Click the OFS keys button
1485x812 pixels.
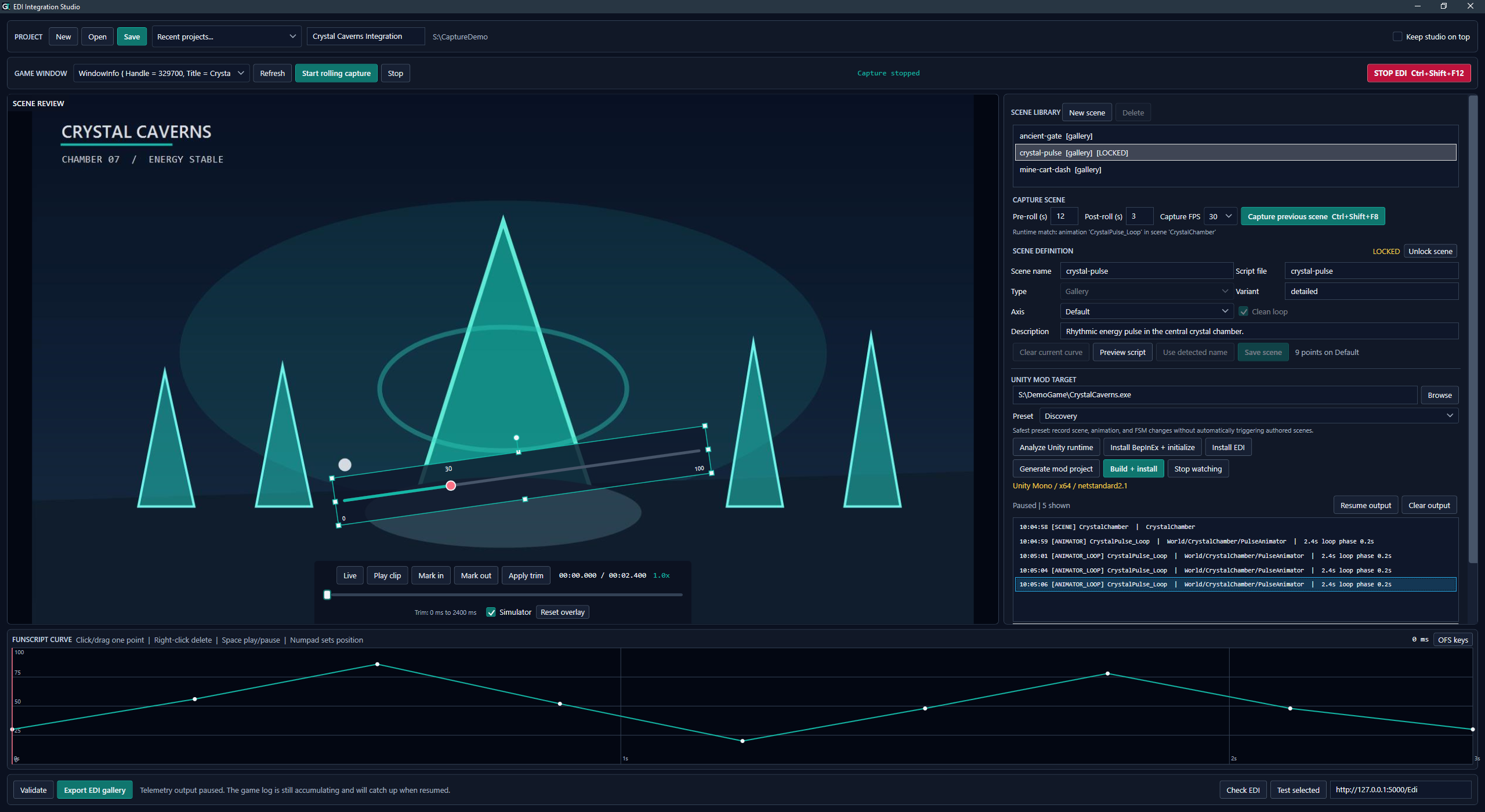click(x=1453, y=640)
